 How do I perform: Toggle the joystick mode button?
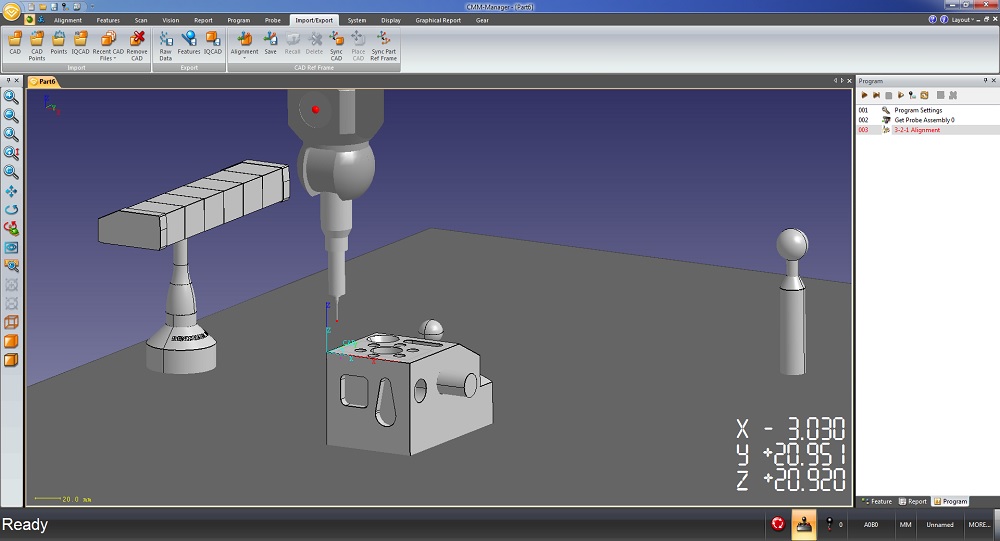click(802, 524)
